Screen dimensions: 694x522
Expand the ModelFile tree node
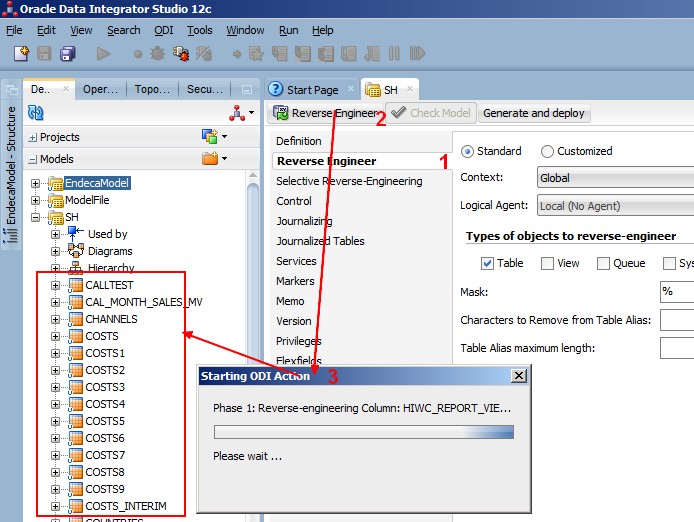pyautogui.click(x=35, y=200)
